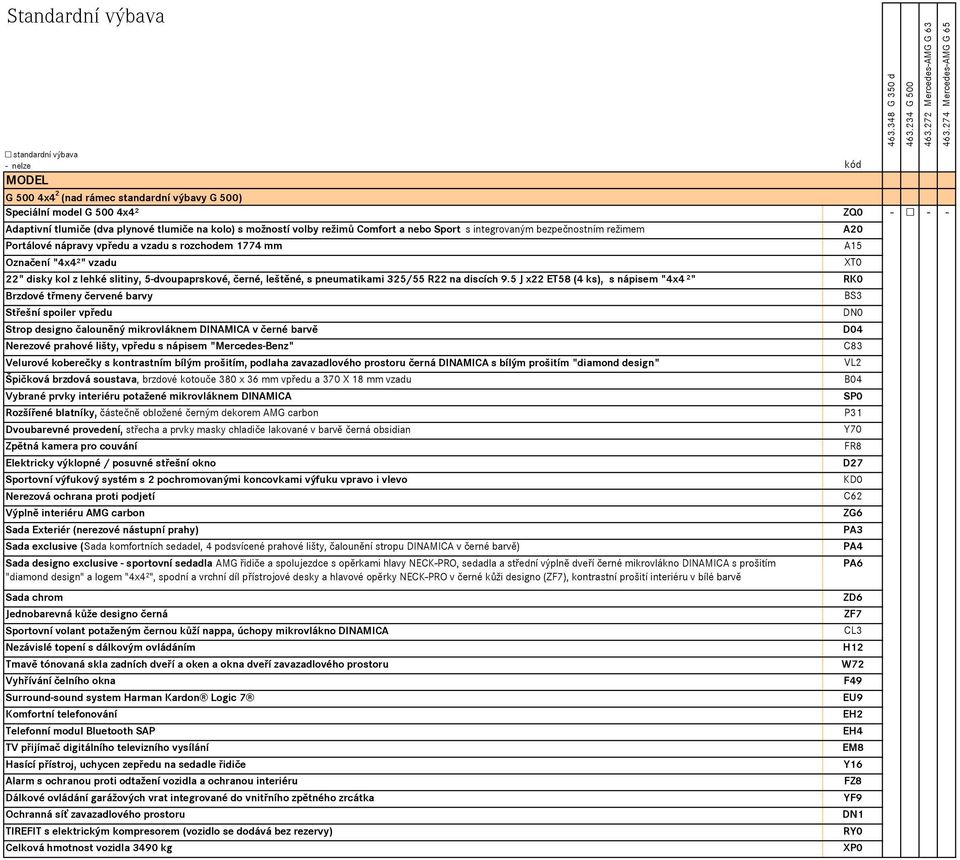Click "Rozšířené blatníky" row text
Viewport: 960px width, 860px height.
(162, 413)
